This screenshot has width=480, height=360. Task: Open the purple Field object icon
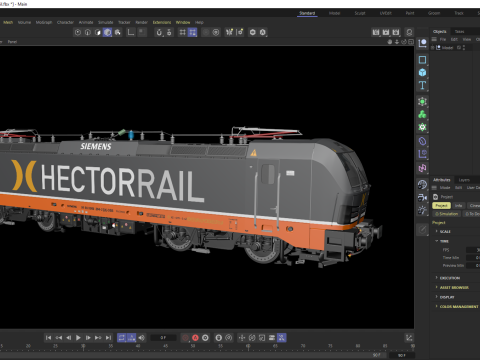click(422, 154)
